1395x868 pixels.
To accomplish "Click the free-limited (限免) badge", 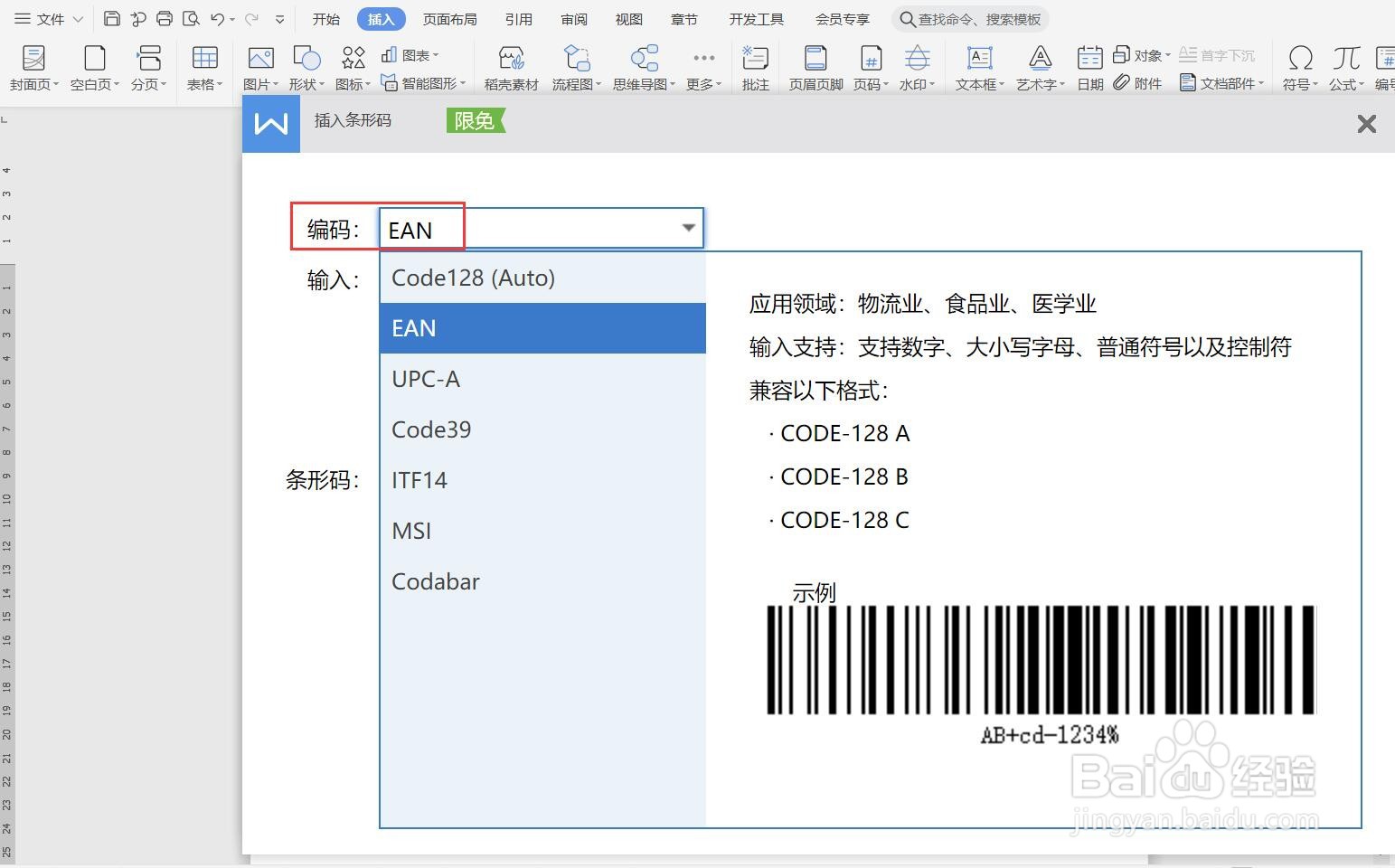I will (476, 120).
